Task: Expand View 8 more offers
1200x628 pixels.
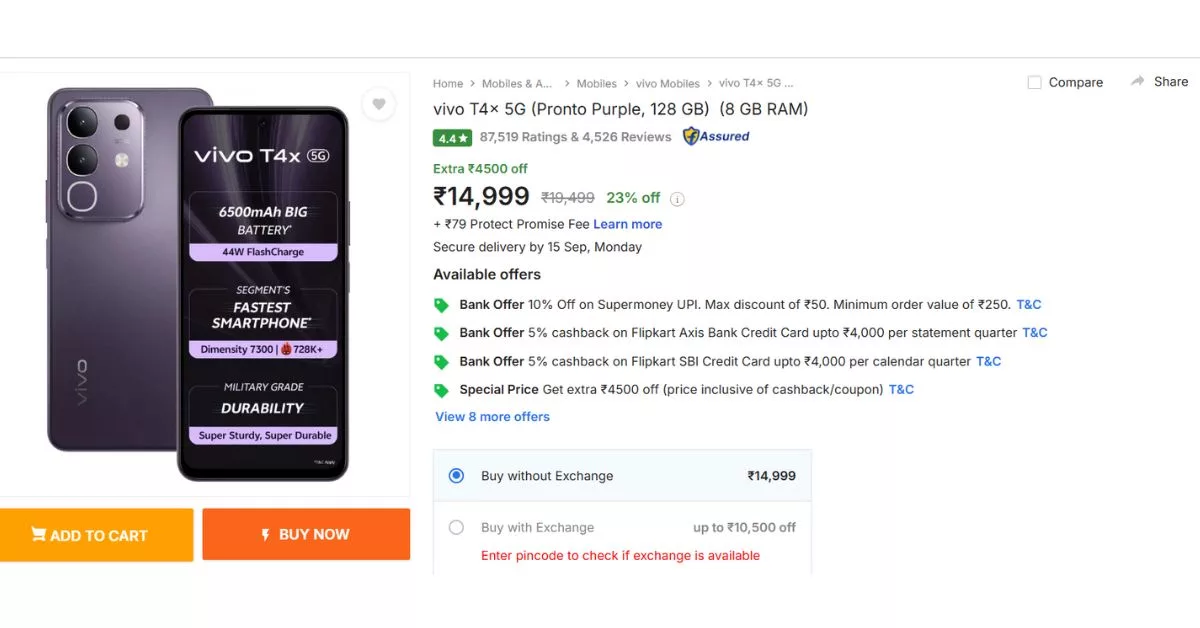Action: point(492,416)
